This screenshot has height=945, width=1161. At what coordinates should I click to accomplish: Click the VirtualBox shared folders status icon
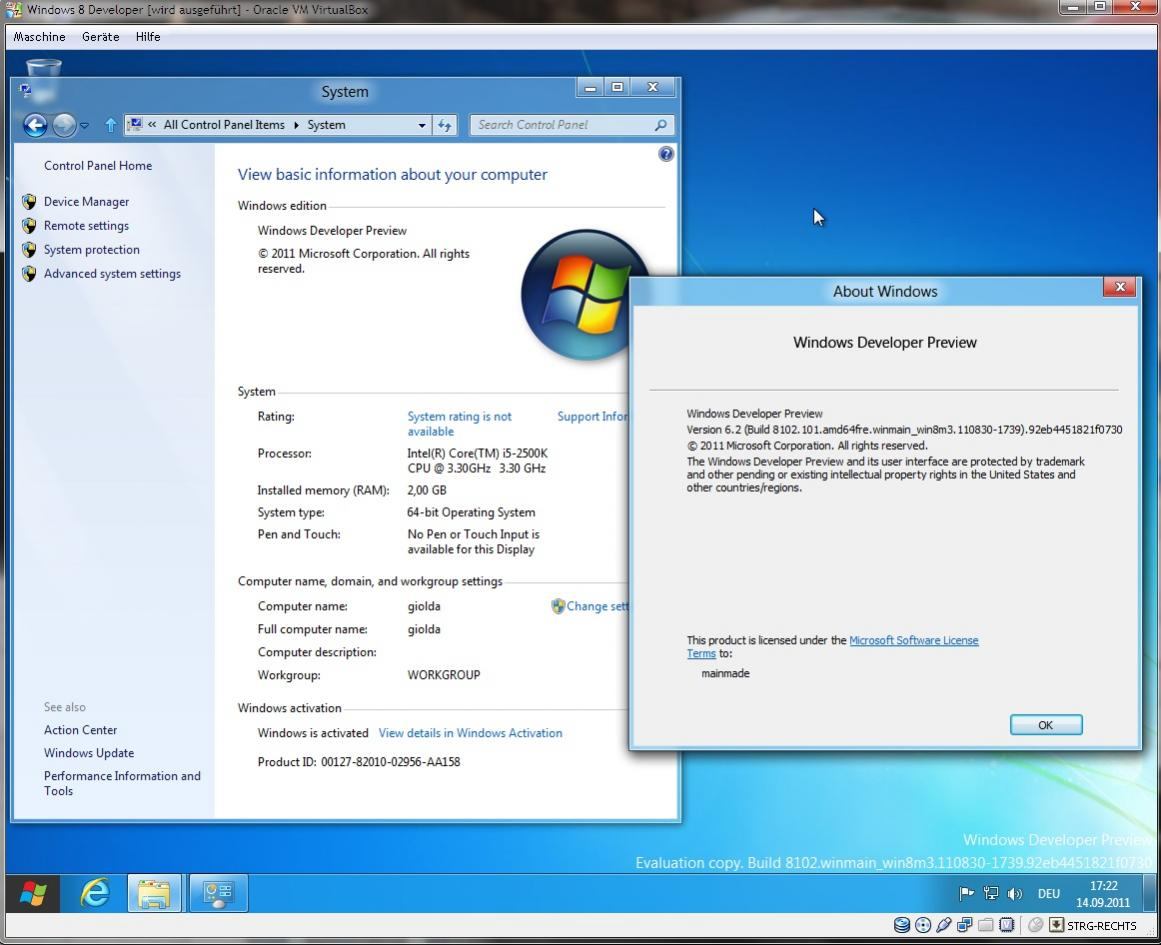coord(986,925)
